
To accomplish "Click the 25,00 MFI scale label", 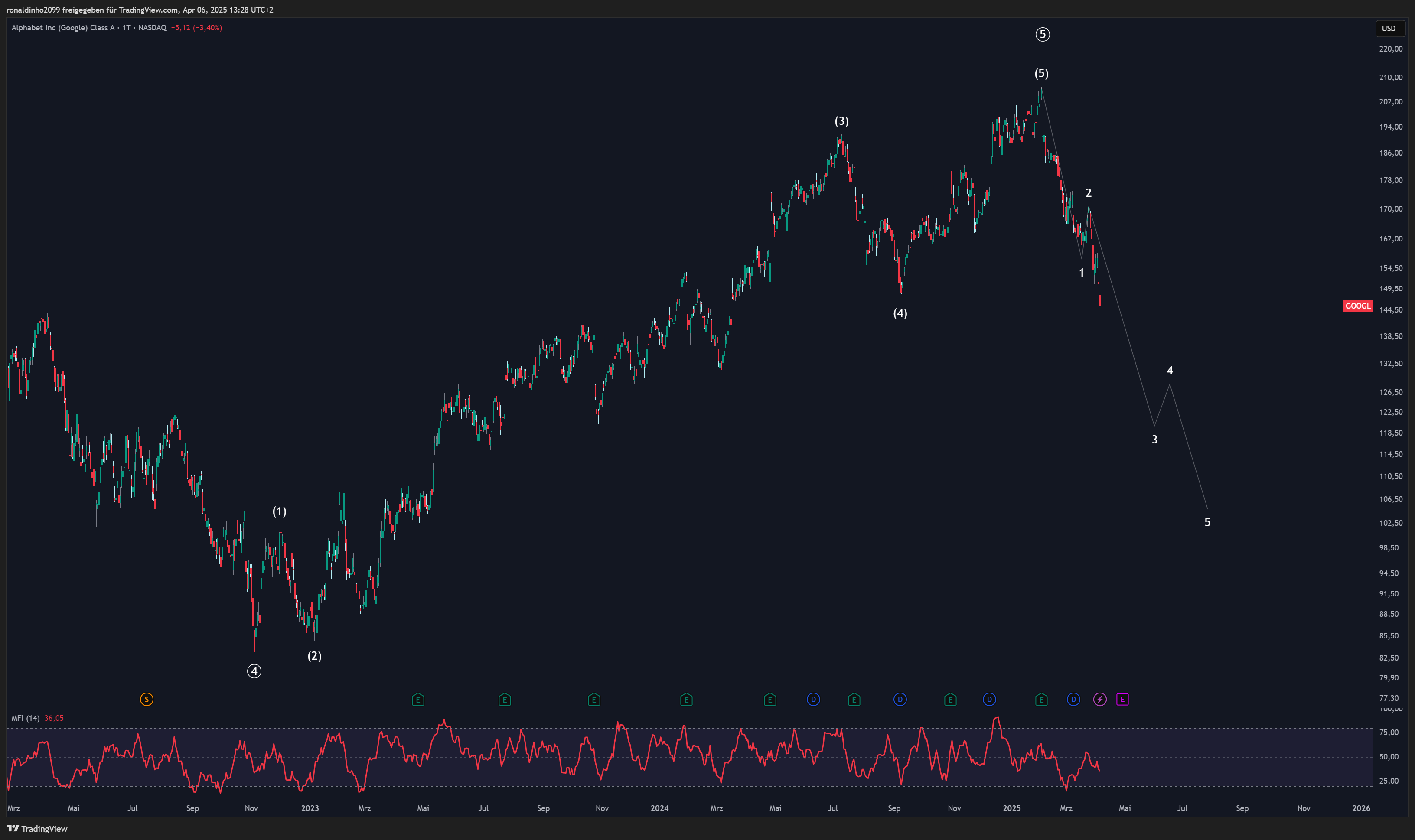I will click(1389, 781).
